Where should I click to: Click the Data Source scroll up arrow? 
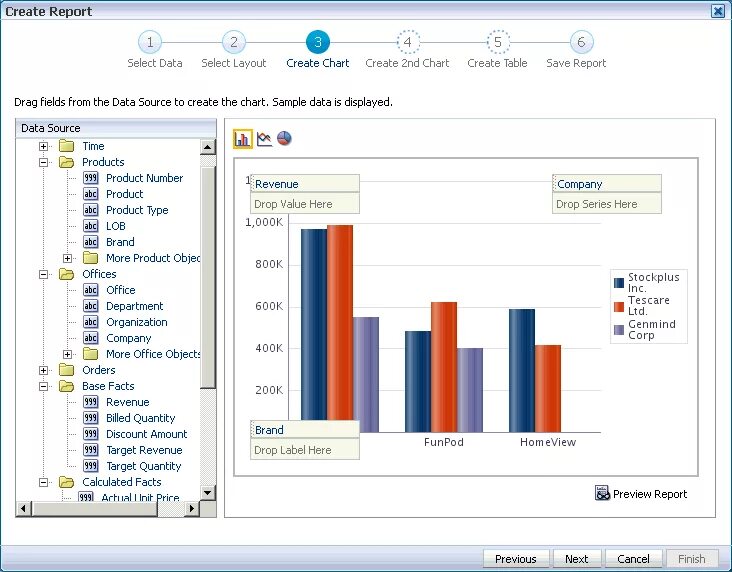click(x=207, y=147)
